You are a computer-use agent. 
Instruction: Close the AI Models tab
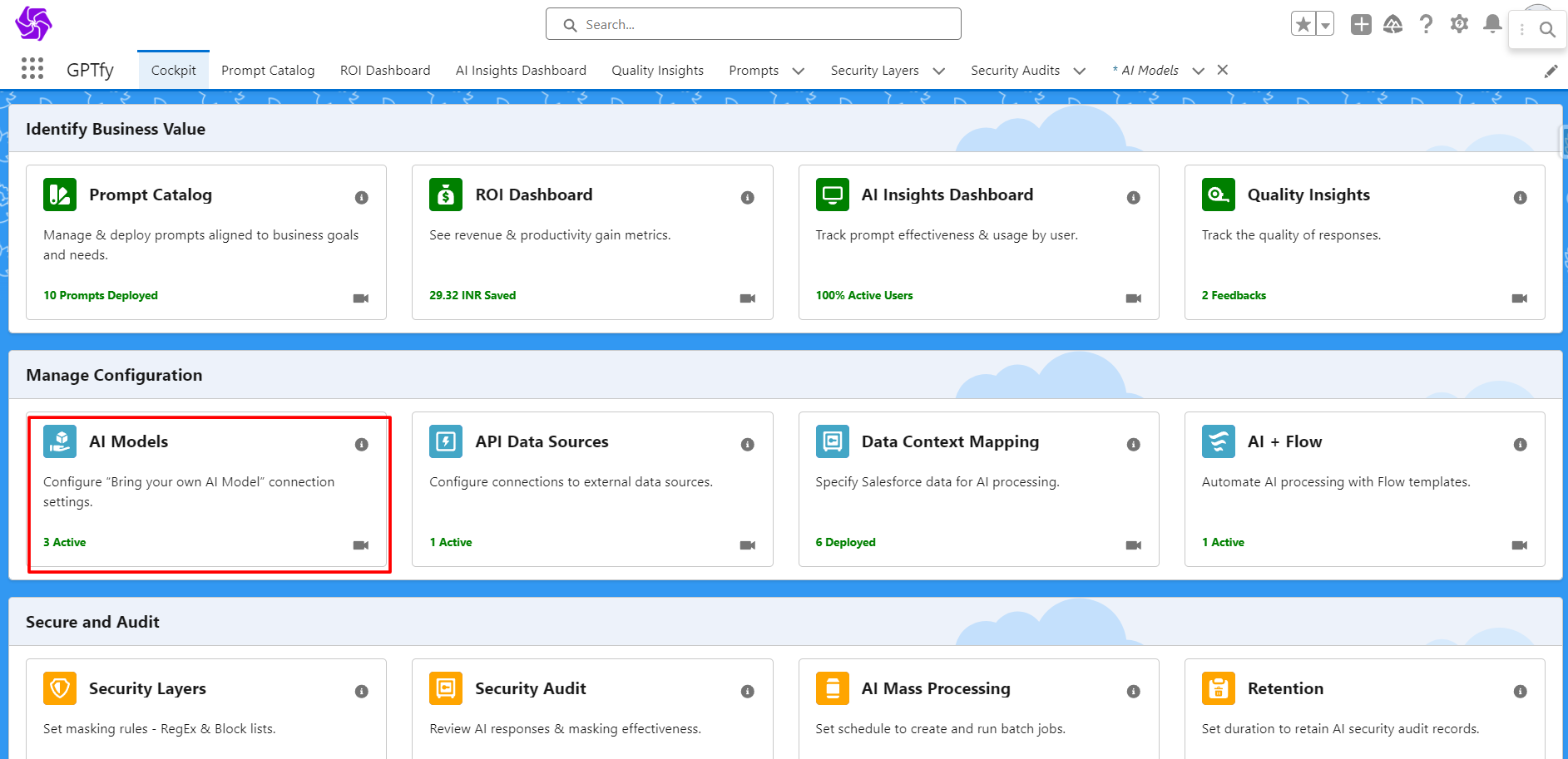tap(1223, 70)
